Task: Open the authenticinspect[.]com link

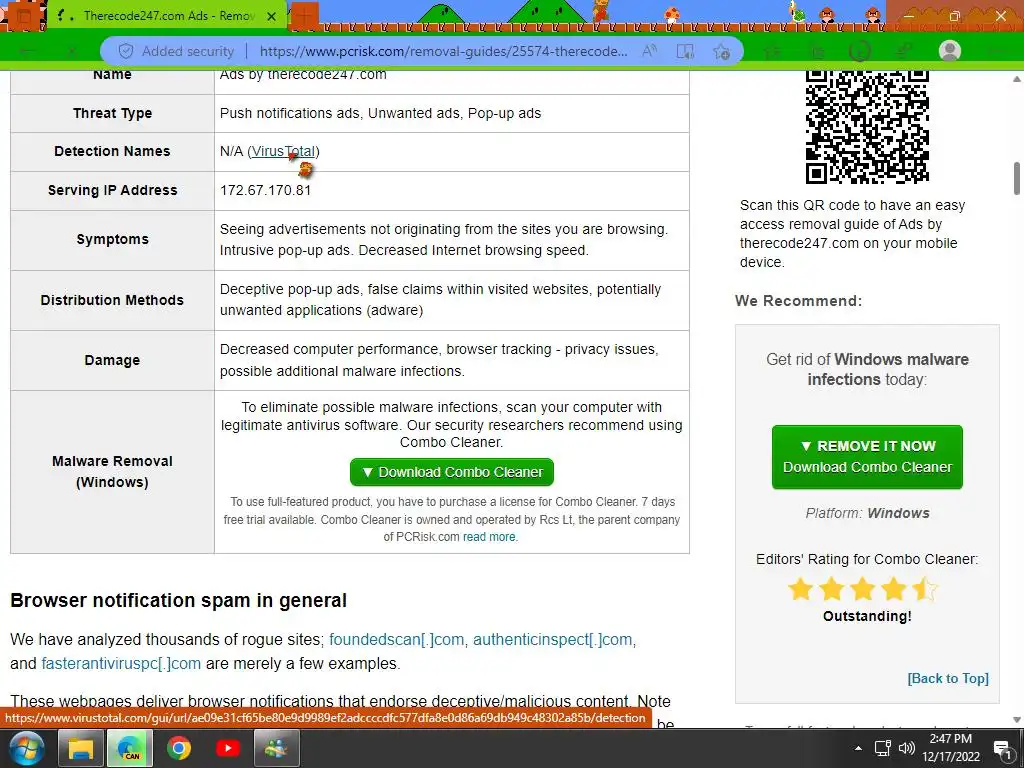Action: coord(552,639)
